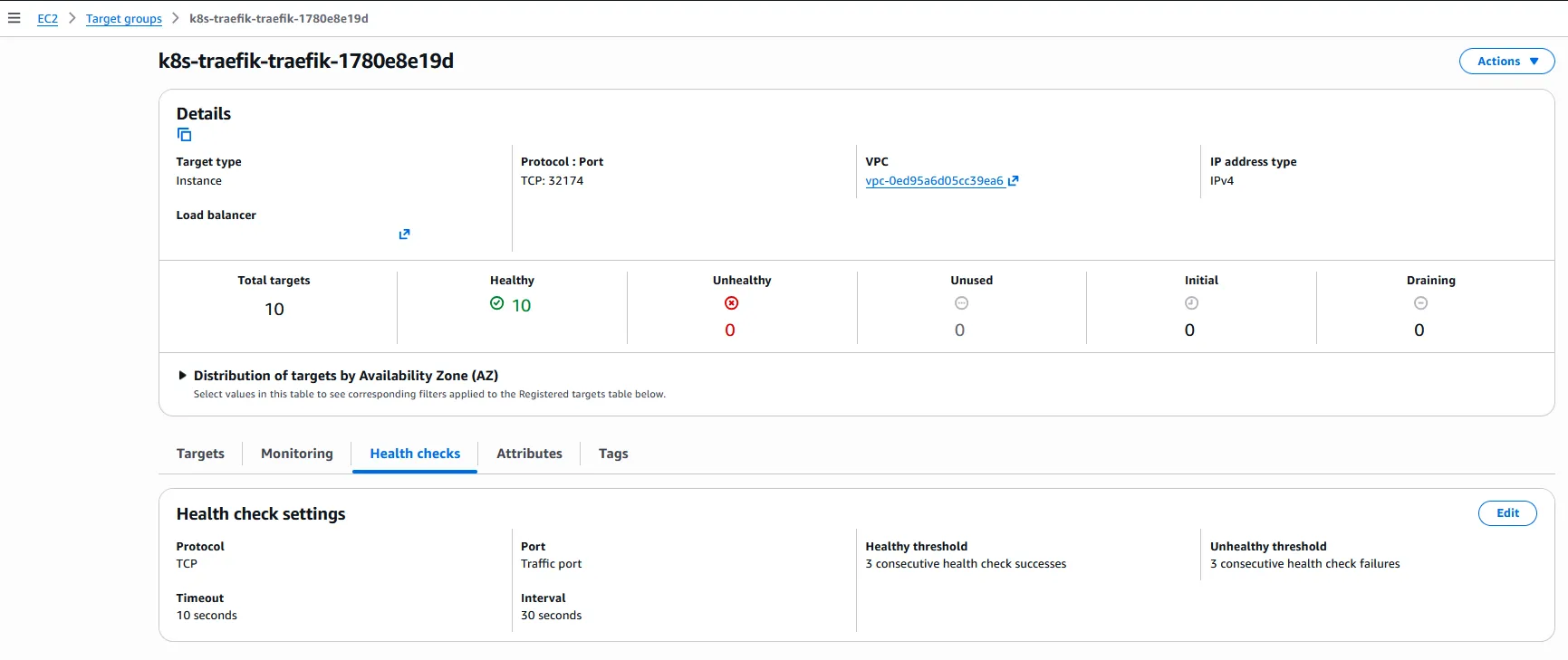Viewport: 1568px width, 660px height.
Task: Click the draining status icon
Action: [1420, 303]
